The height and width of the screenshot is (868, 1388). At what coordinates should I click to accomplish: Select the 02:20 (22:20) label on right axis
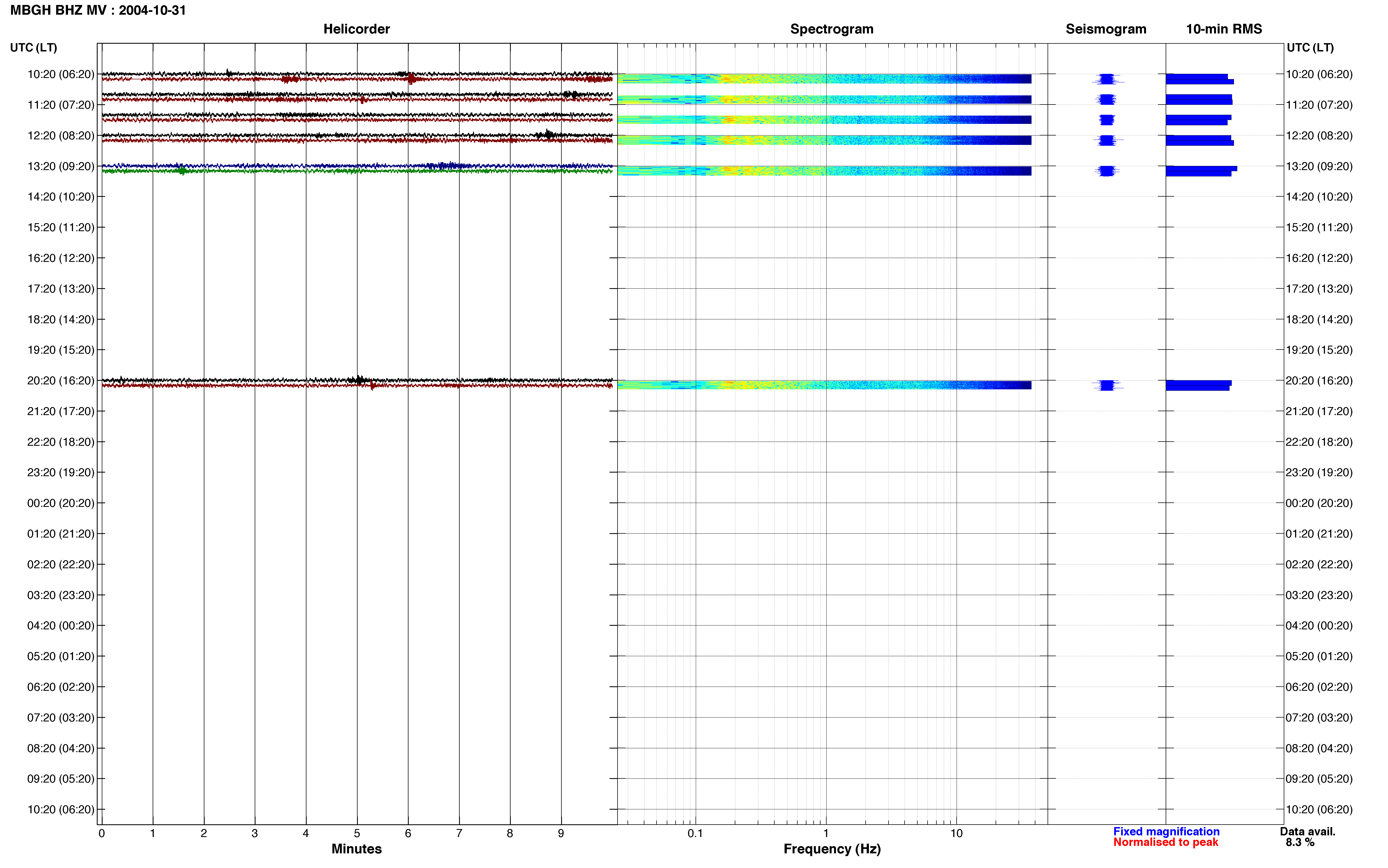pyautogui.click(x=1319, y=565)
